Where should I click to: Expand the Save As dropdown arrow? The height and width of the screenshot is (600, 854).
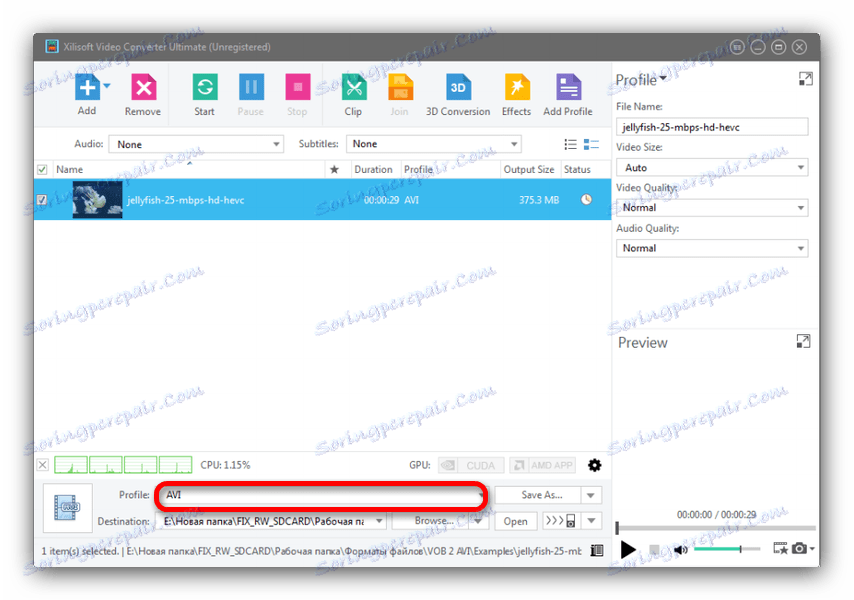pos(590,495)
